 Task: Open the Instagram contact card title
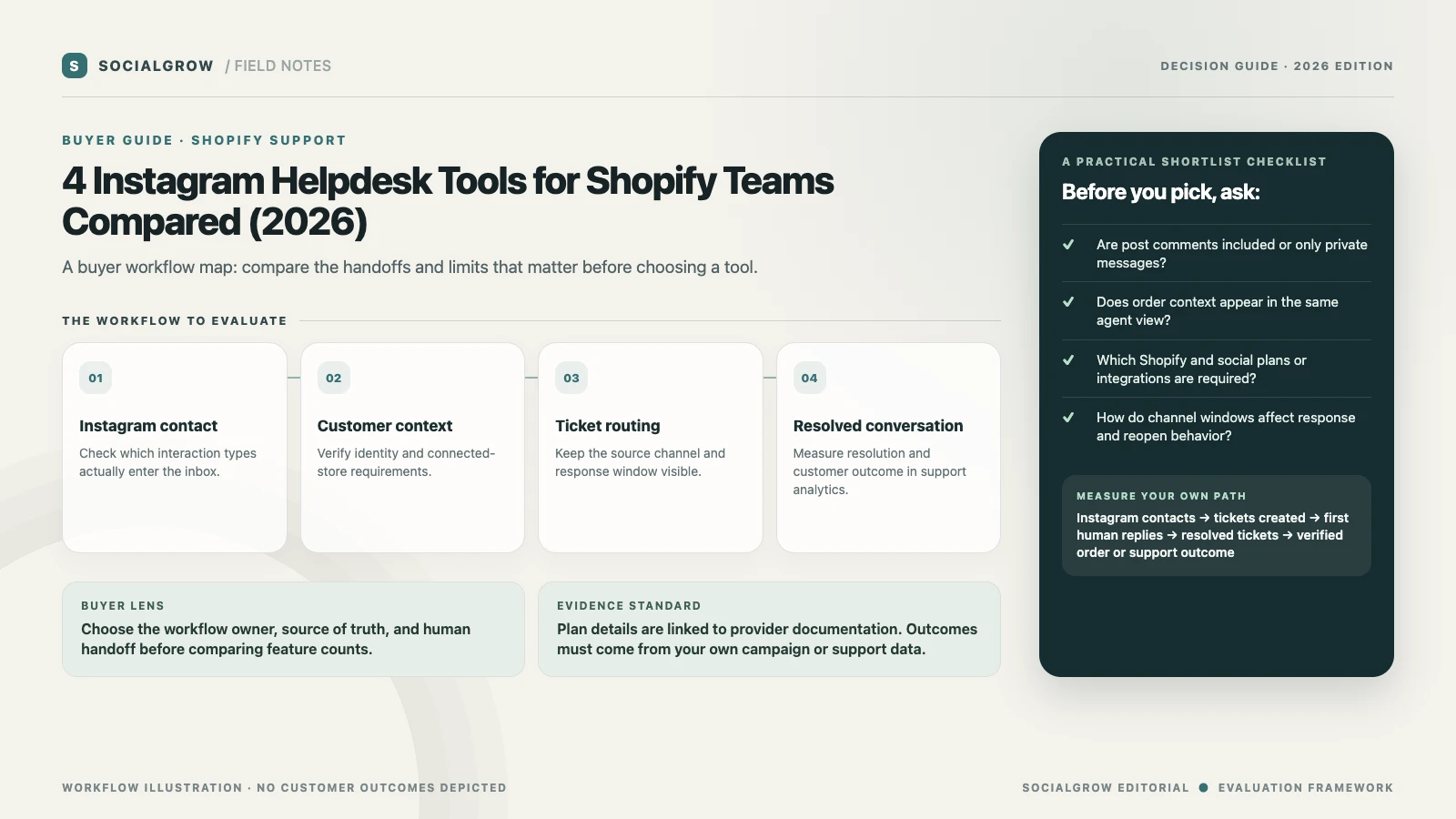coord(148,426)
